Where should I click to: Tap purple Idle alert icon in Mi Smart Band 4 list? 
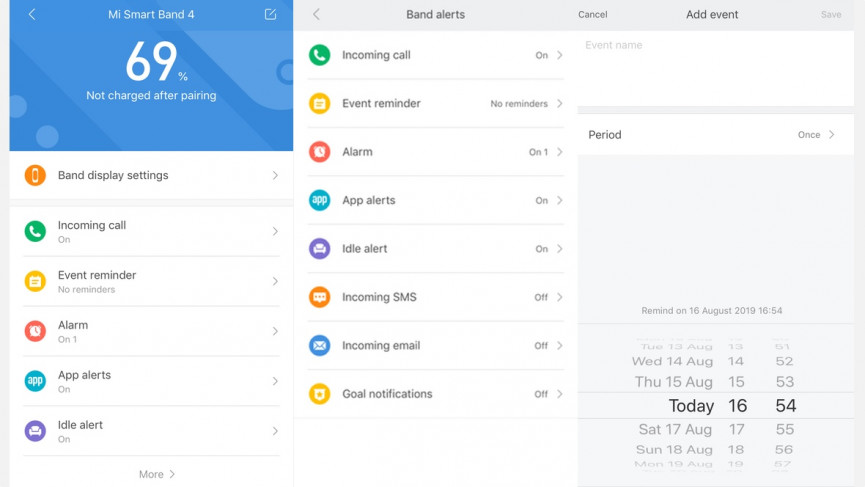[x=35, y=431]
